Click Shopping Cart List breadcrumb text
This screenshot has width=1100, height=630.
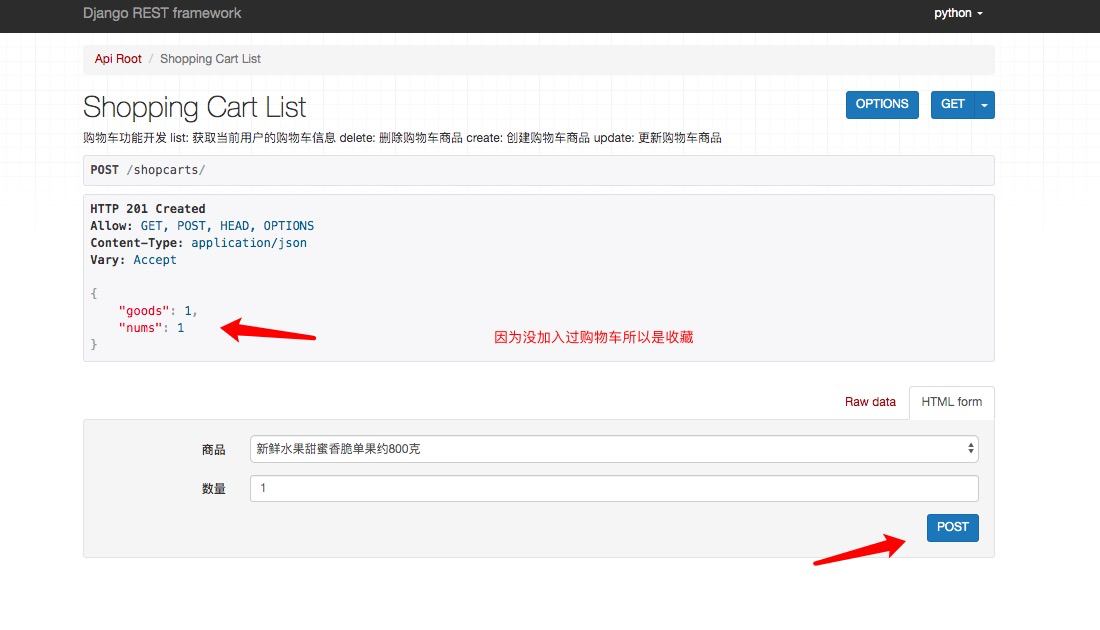210,59
